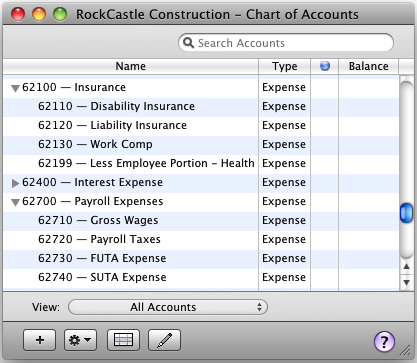Click the blue vertical scrollbar thumb
The height and width of the screenshot is (363, 417).
pyautogui.click(x=406, y=213)
